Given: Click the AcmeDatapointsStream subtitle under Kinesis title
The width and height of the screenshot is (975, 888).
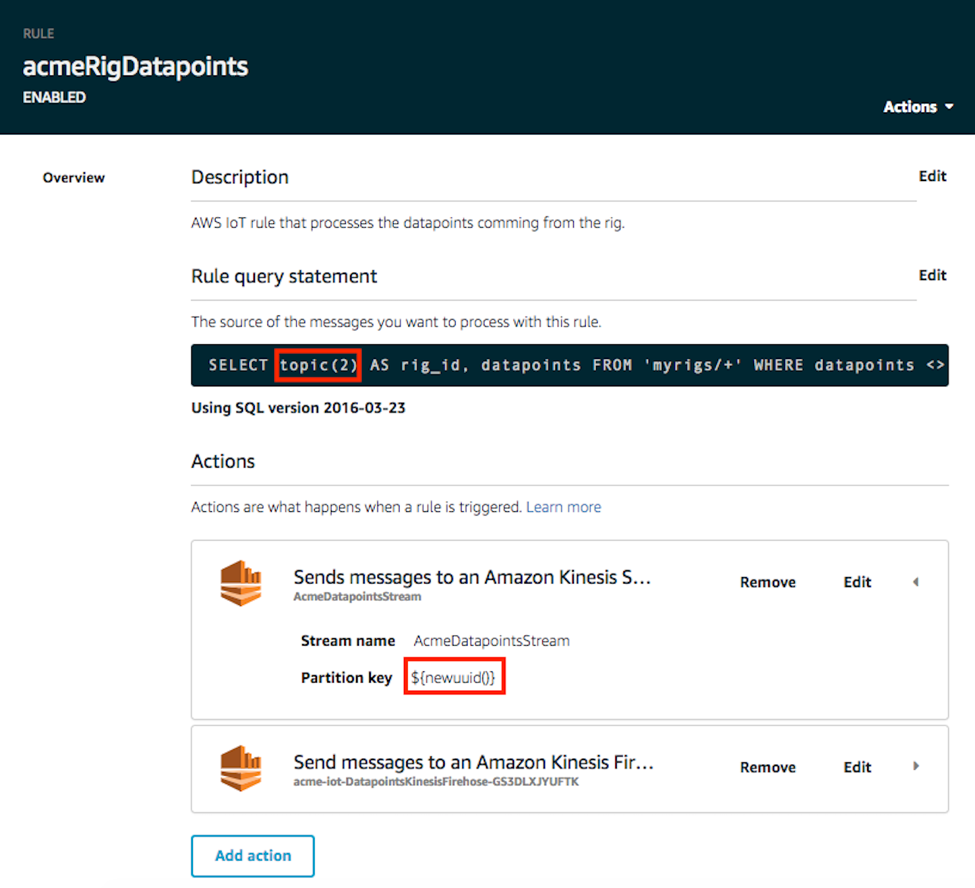Looking at the screenshot, I should (357, 596).
